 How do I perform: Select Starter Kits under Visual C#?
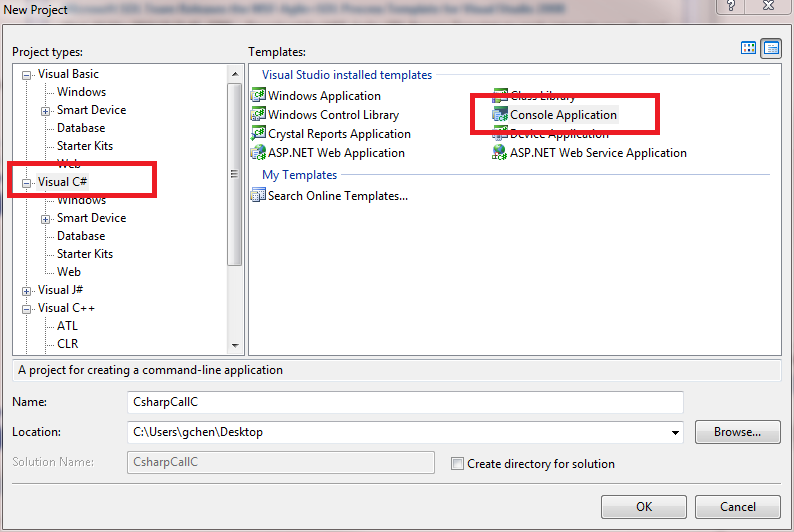click(85, 254)
